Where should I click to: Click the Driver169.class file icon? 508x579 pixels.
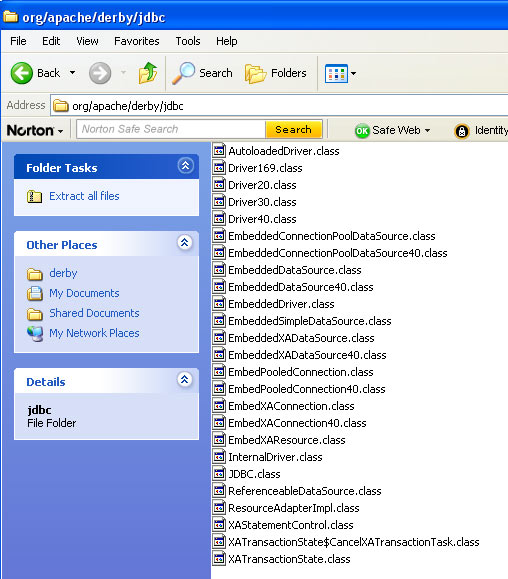pos(219,167)
